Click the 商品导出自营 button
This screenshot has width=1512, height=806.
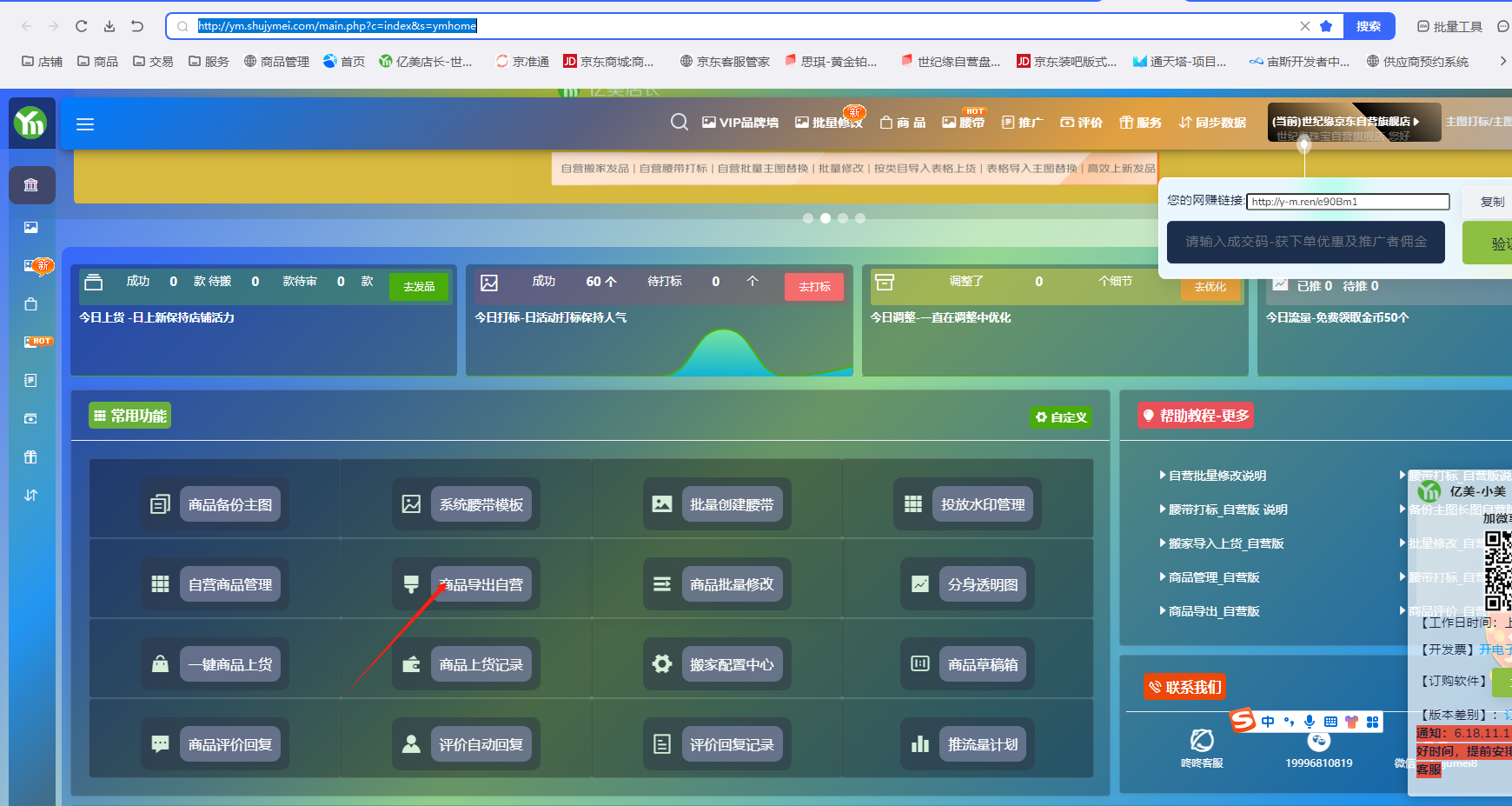(x=481, y=585)
